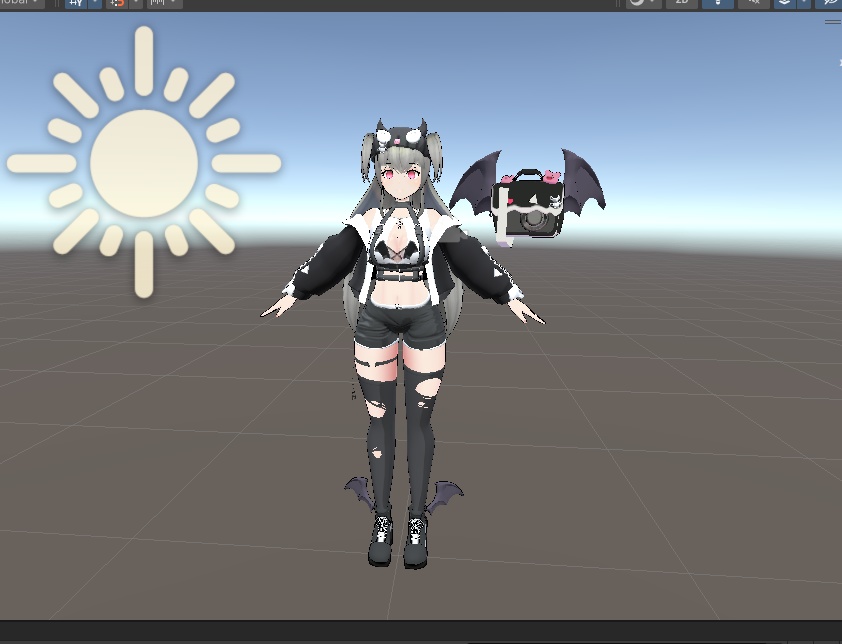Toggle the scene grid visibility icon
Screen dimensions: 842x644
click(75, 3)
